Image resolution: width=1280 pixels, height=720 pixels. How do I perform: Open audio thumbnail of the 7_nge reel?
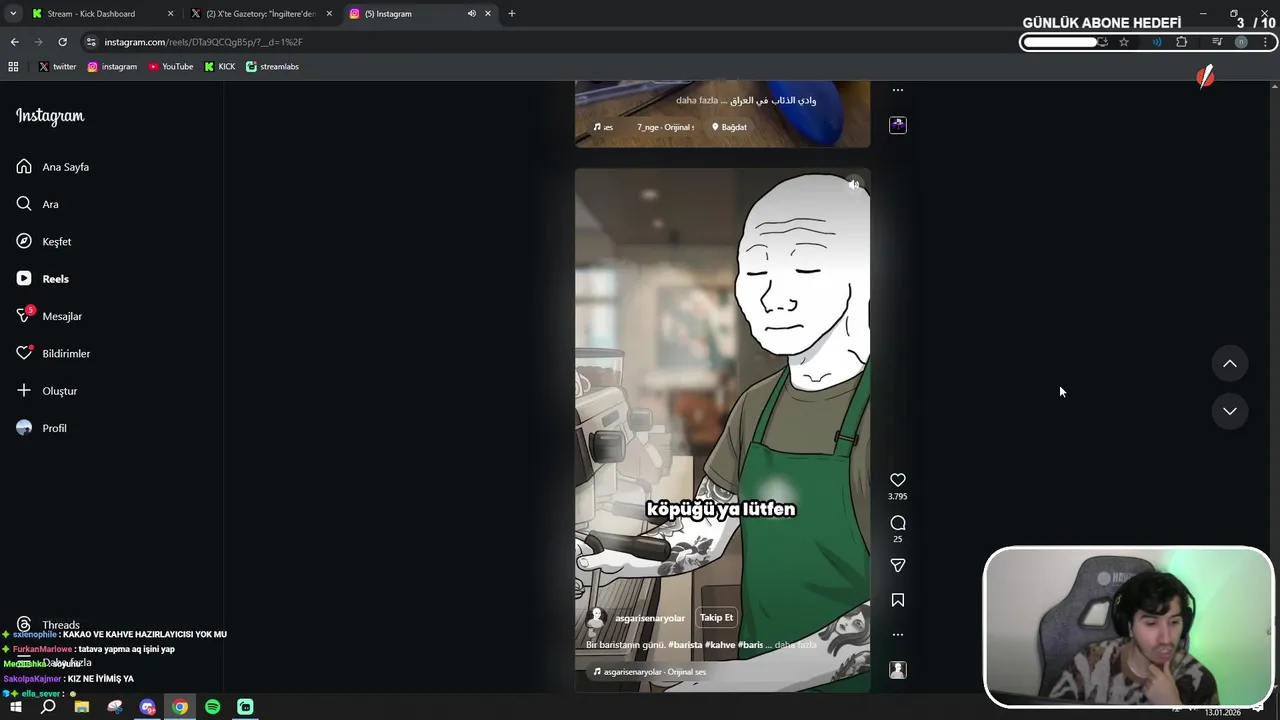click(898, 125)
